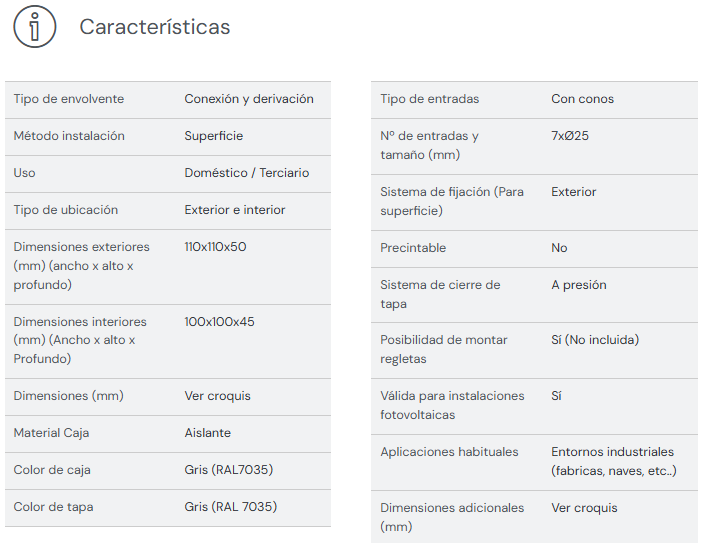Image resolution: width=704 pixels, height=543 pixels.
Task: Select the 110x110x50 exterior dimensions value
Action: 215,247
